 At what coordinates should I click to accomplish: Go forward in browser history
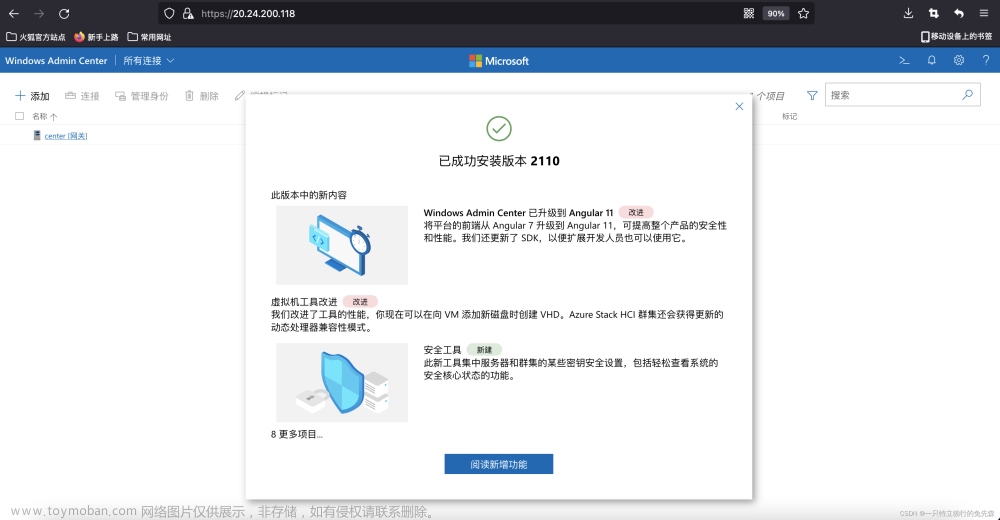[x=39, y=13]
